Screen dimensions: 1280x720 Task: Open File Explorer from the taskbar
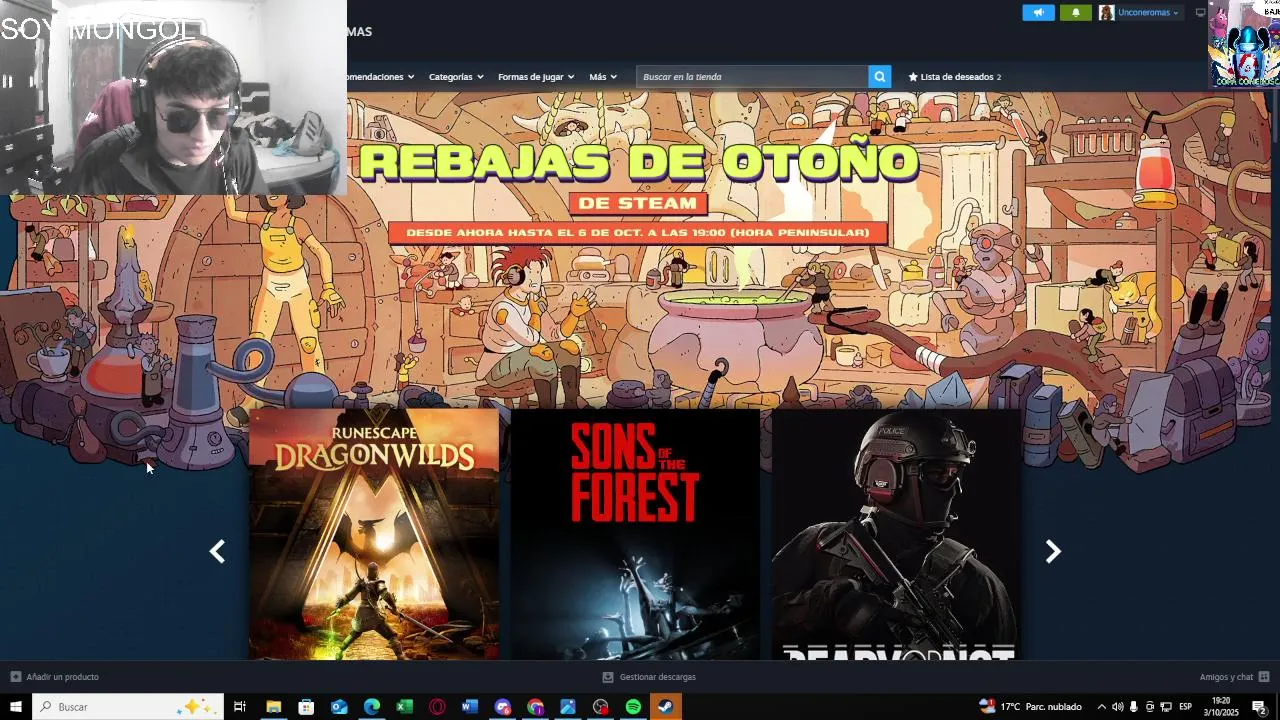(273, 707)
